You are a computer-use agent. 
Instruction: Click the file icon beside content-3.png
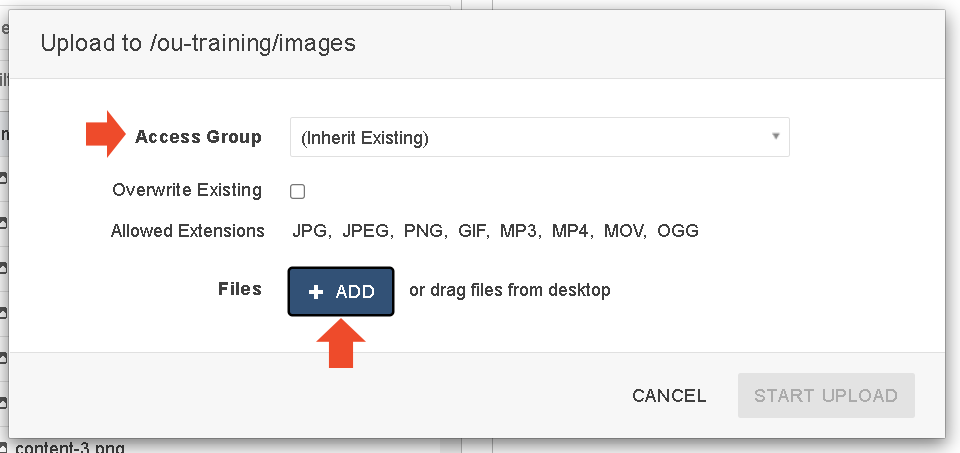click(x=3, y=448)
